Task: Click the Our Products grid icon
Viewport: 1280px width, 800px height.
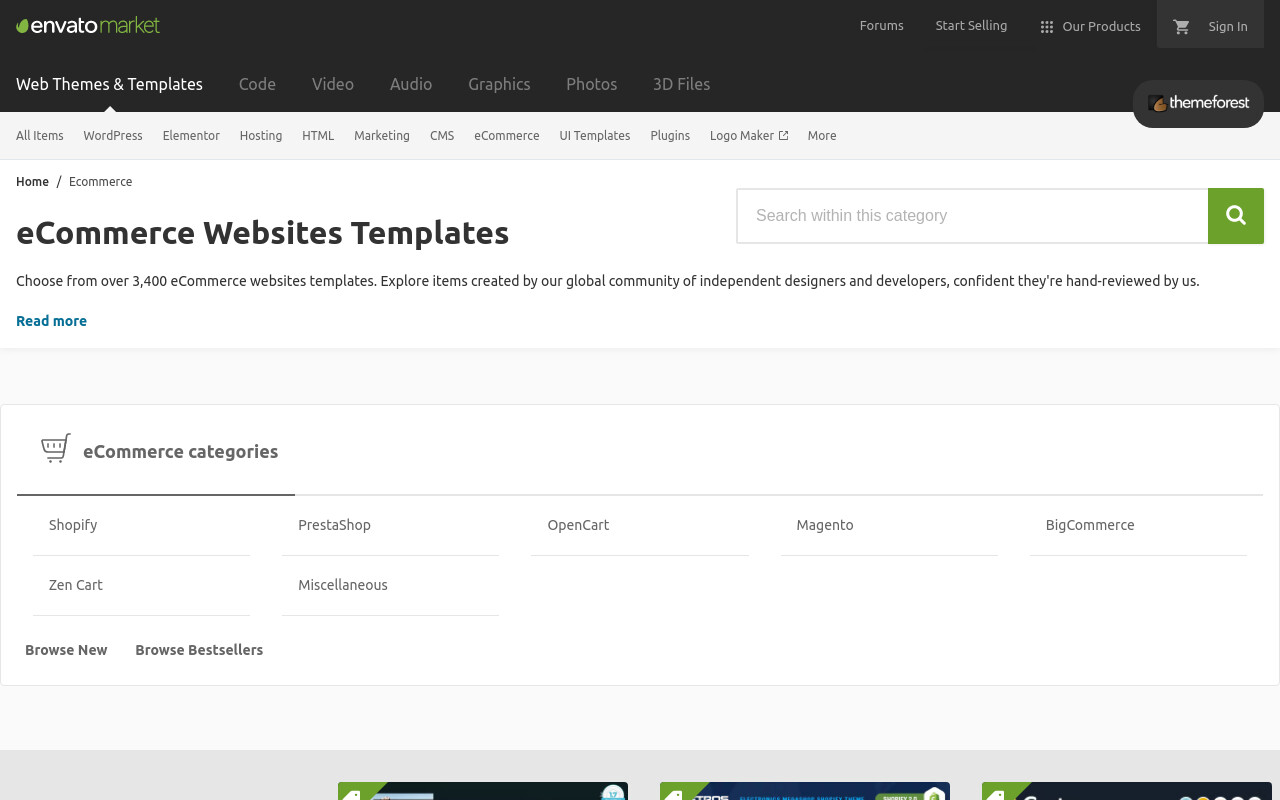Action: click(x=1047, y=27)
